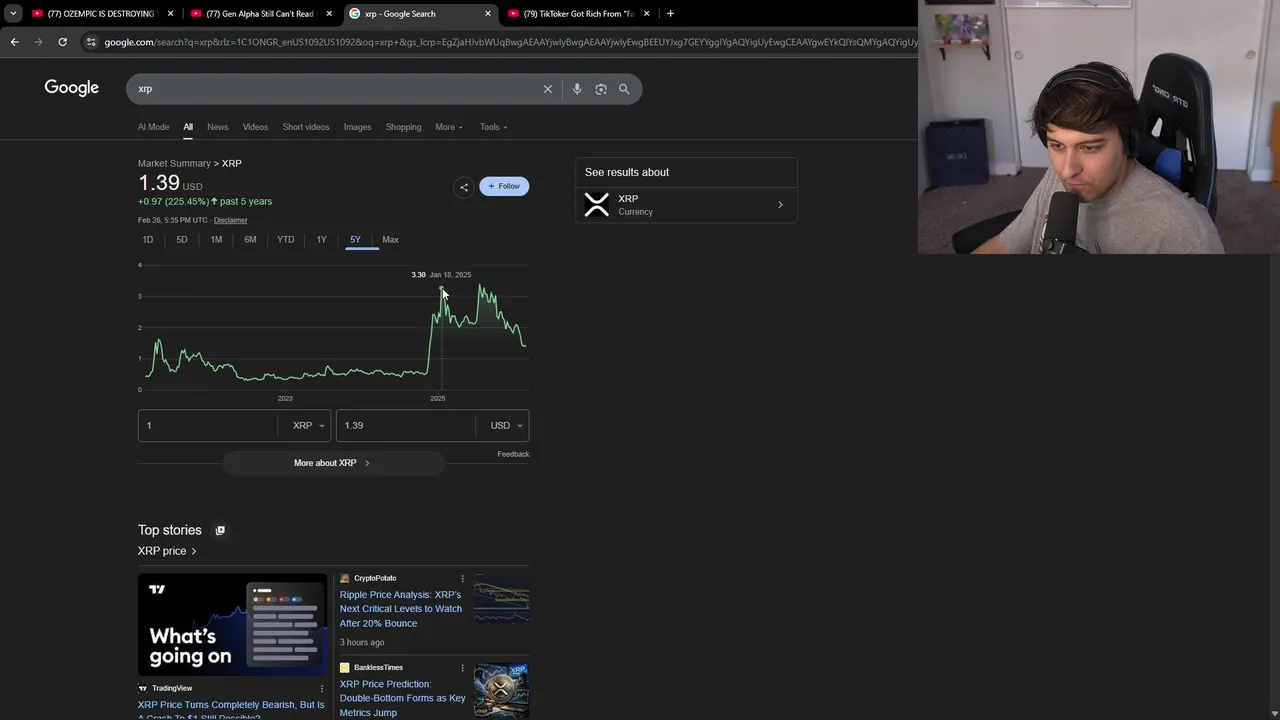This screenshot has height=720, width=1280.
Task: Click the converted value field 1.39
Action: click(406, 426)
